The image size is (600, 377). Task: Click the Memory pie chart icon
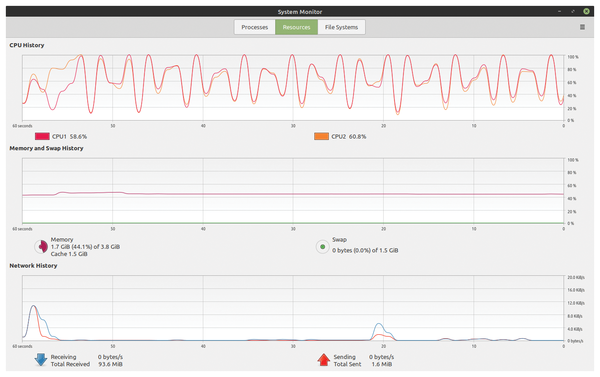41,247
